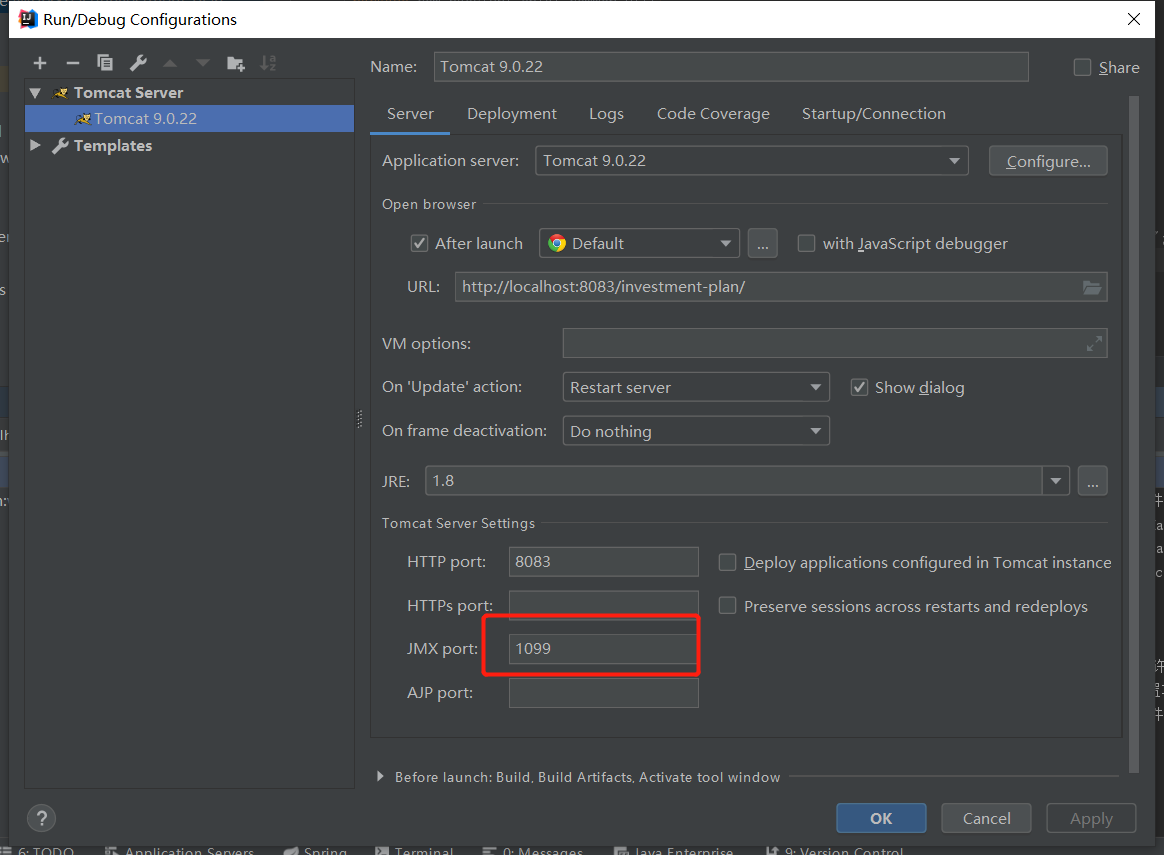Open the On 'Update' action dropdown
This screenshot has height=855, width=1164.
(x=696, y=387)
